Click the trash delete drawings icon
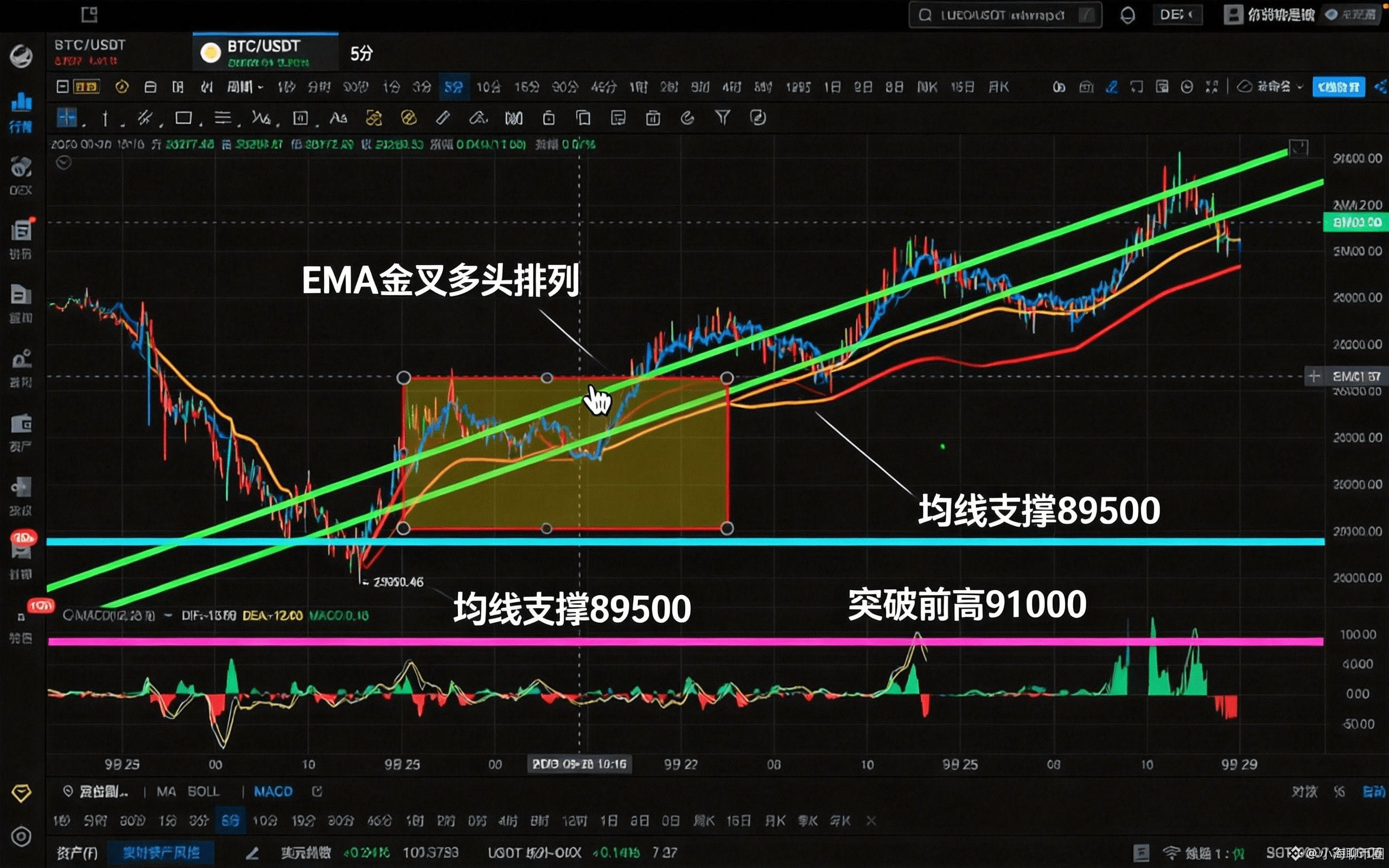 653,118
